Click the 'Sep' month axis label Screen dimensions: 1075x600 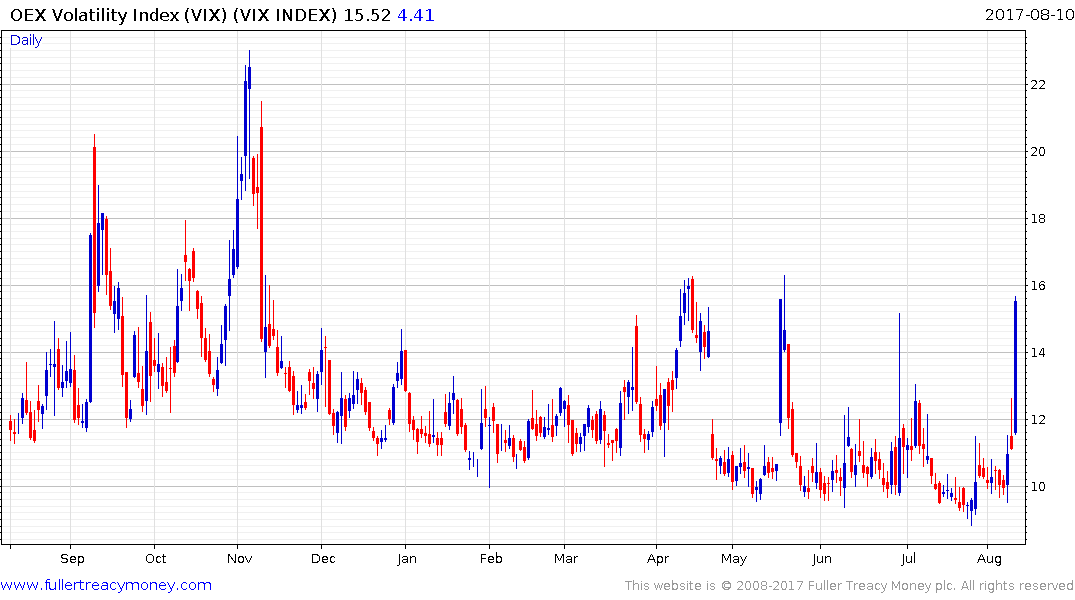click(72, 558)
